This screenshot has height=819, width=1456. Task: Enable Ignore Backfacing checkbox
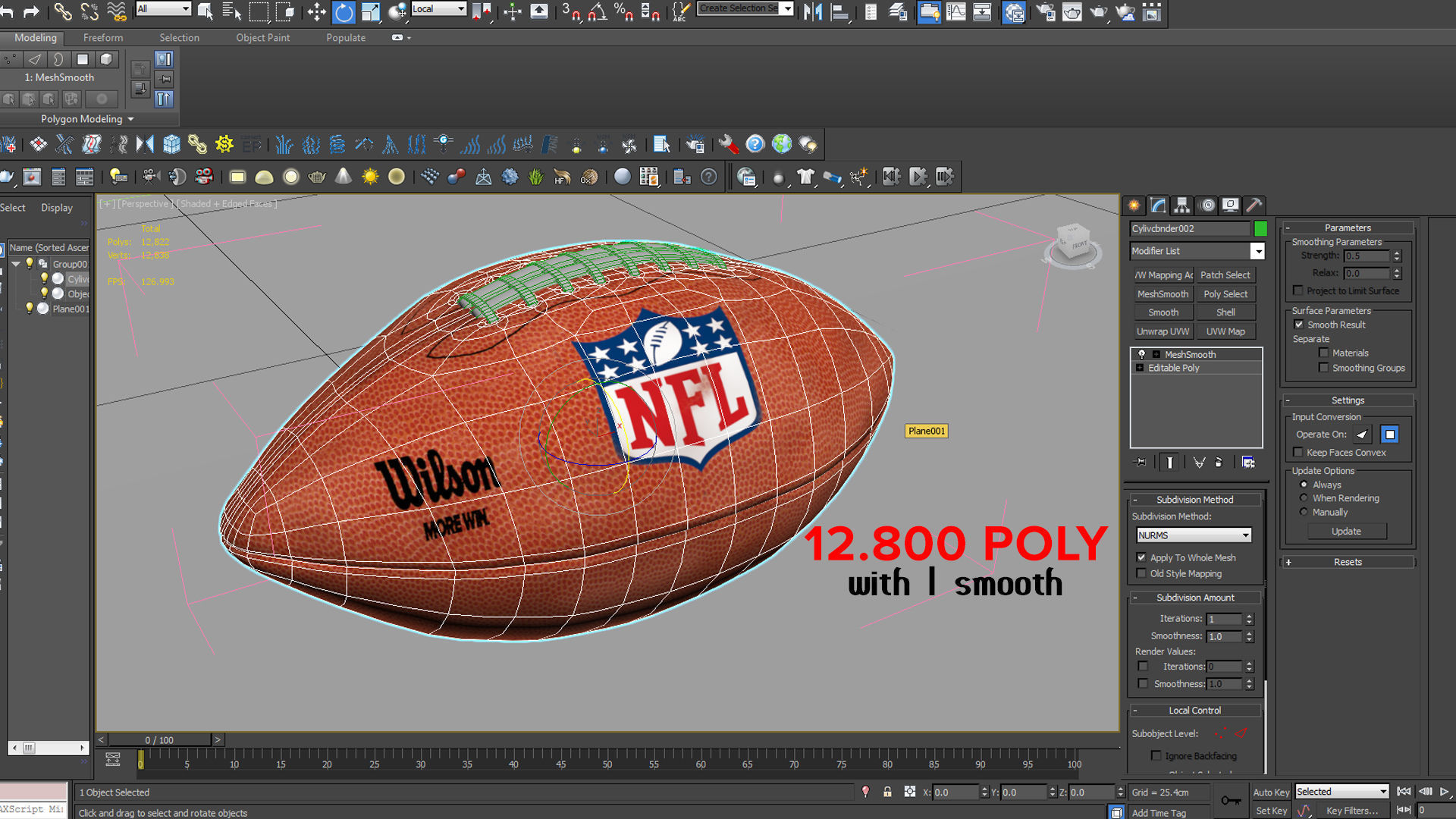point(1156,756)
